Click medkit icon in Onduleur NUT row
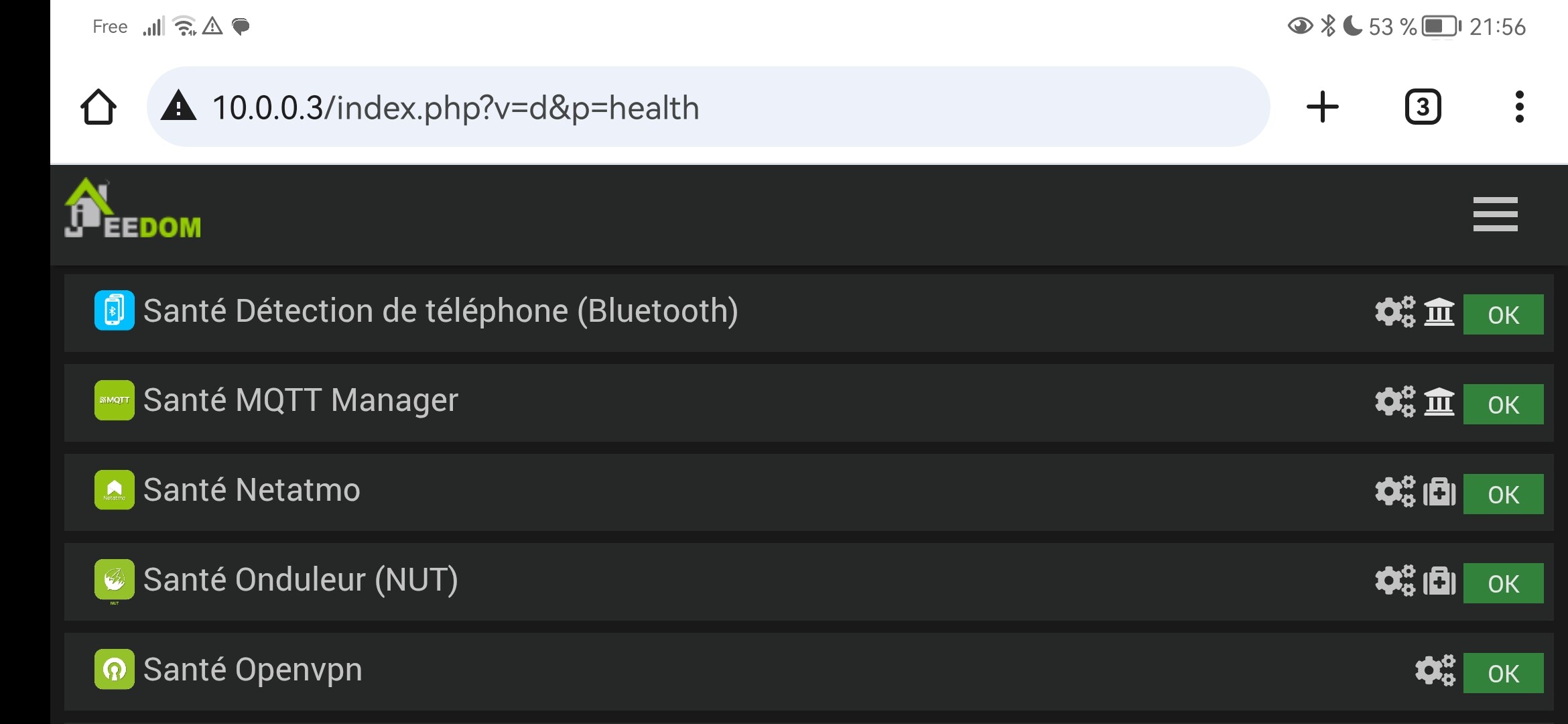1568x724 pixels. coord(1439,581)
